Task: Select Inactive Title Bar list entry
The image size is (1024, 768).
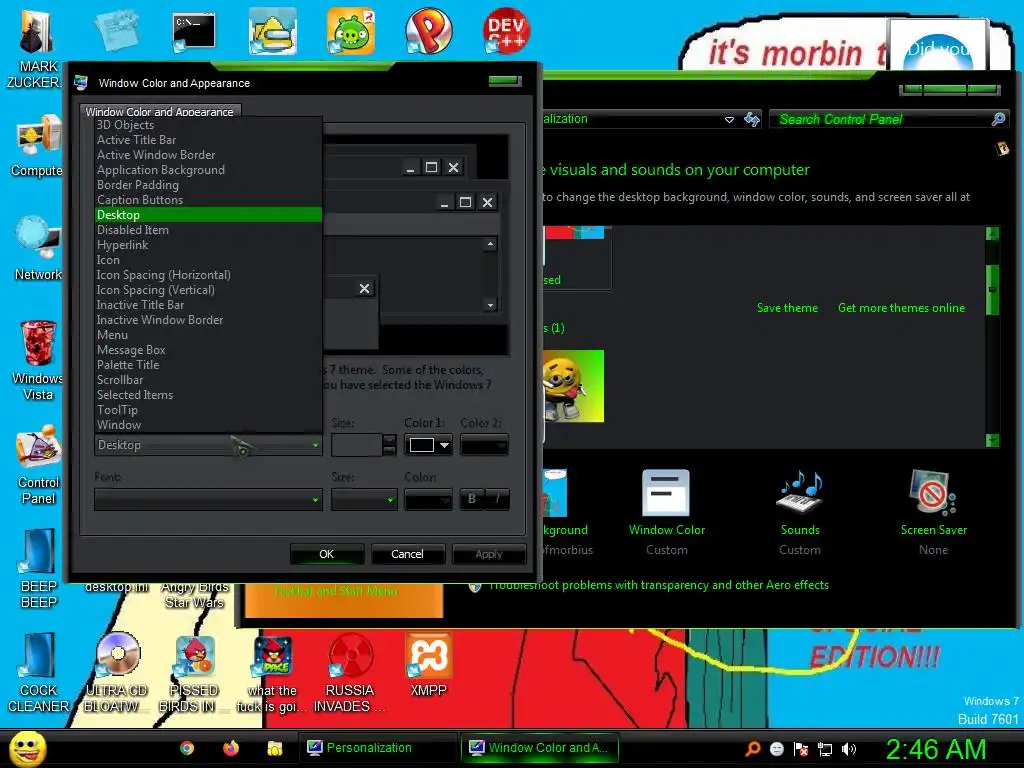Action: coord(208,305)
